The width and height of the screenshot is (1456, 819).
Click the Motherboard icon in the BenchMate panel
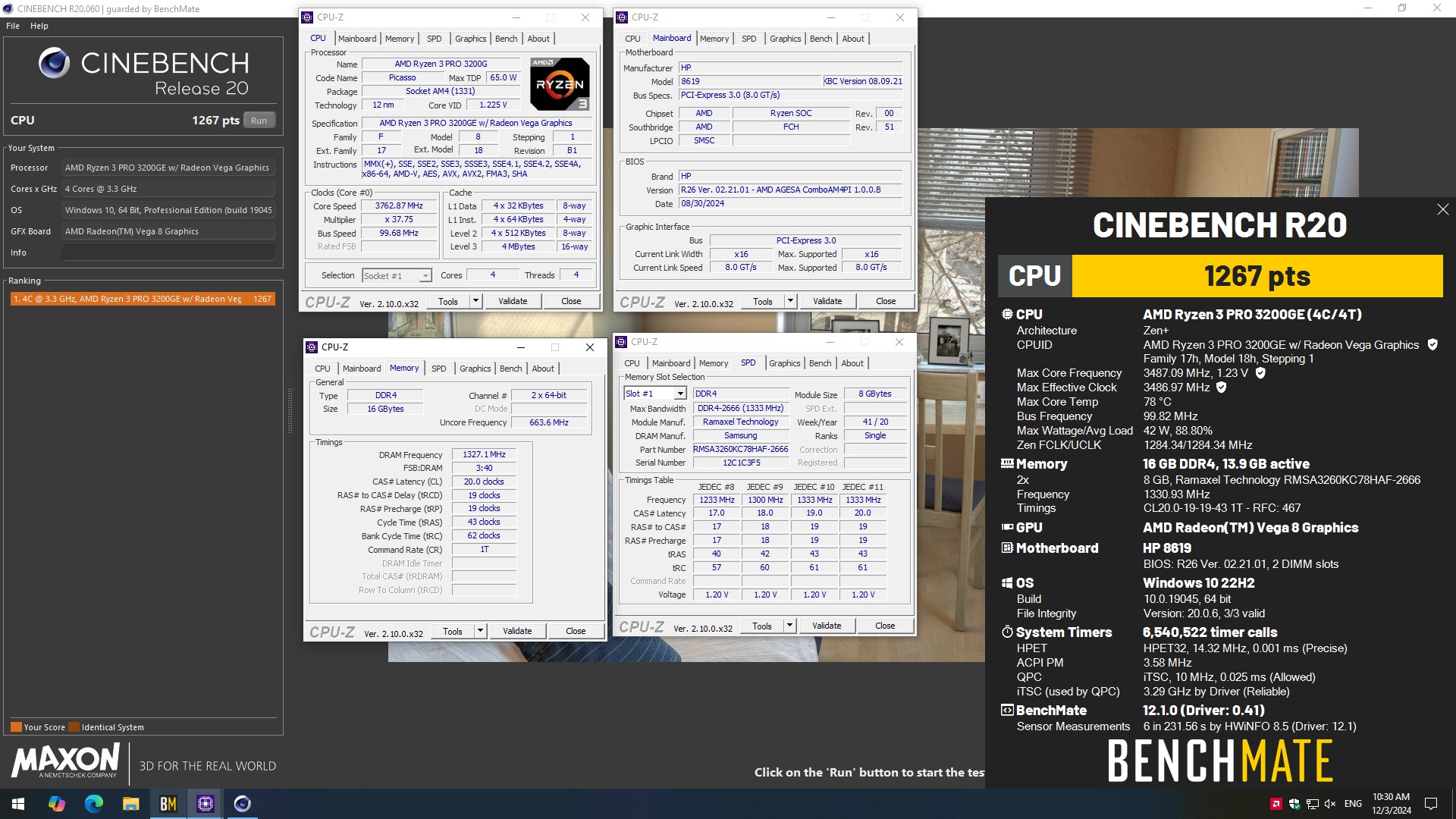click(1007, 548)
